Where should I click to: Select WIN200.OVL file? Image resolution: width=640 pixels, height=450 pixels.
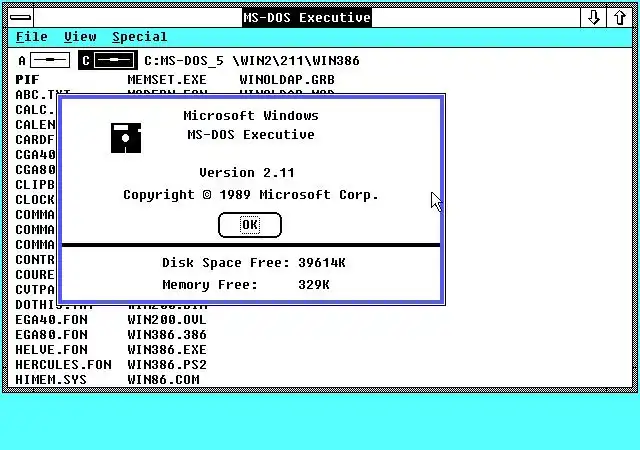pyautogui.click(x=167, y=320)
